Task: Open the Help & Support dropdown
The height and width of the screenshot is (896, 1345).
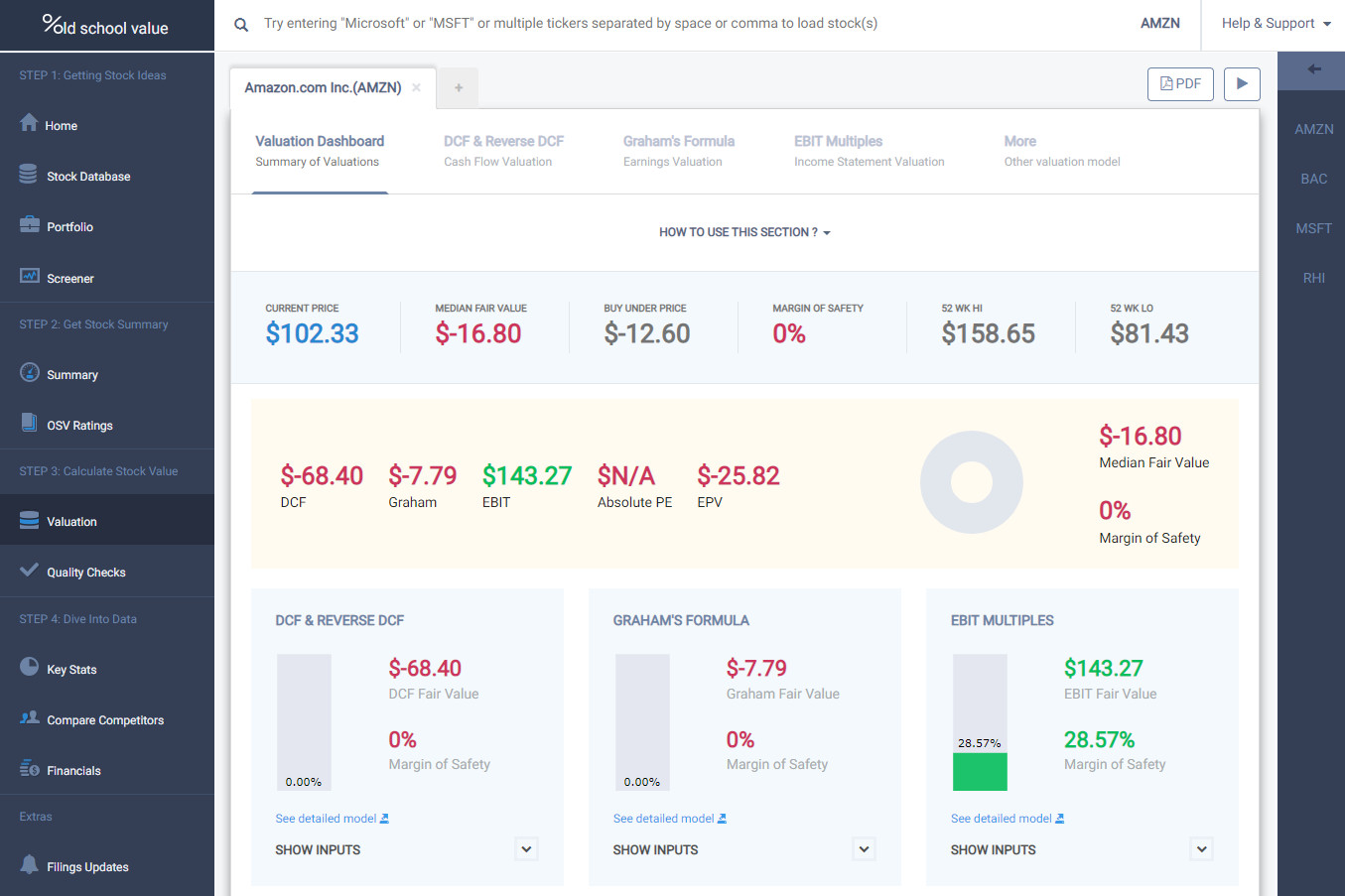Action: click(x=1276, y=23)
